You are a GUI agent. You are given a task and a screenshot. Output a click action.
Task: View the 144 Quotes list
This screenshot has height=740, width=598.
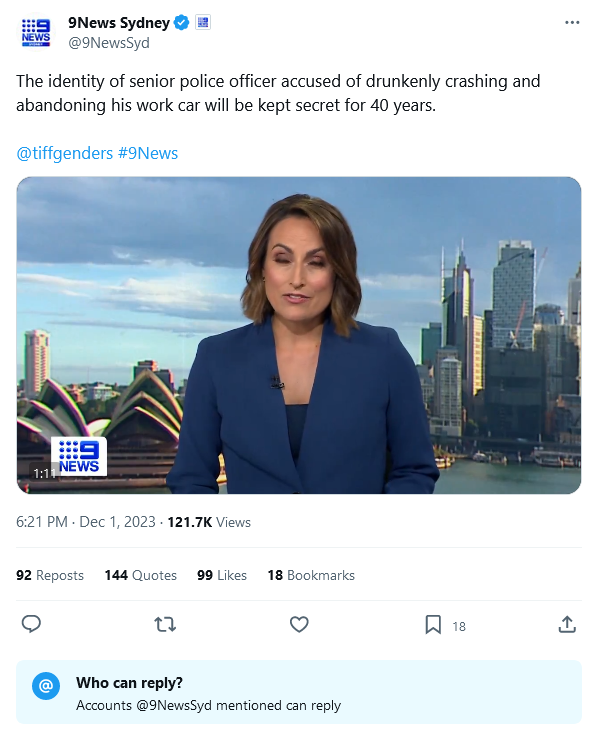[141, 575]
